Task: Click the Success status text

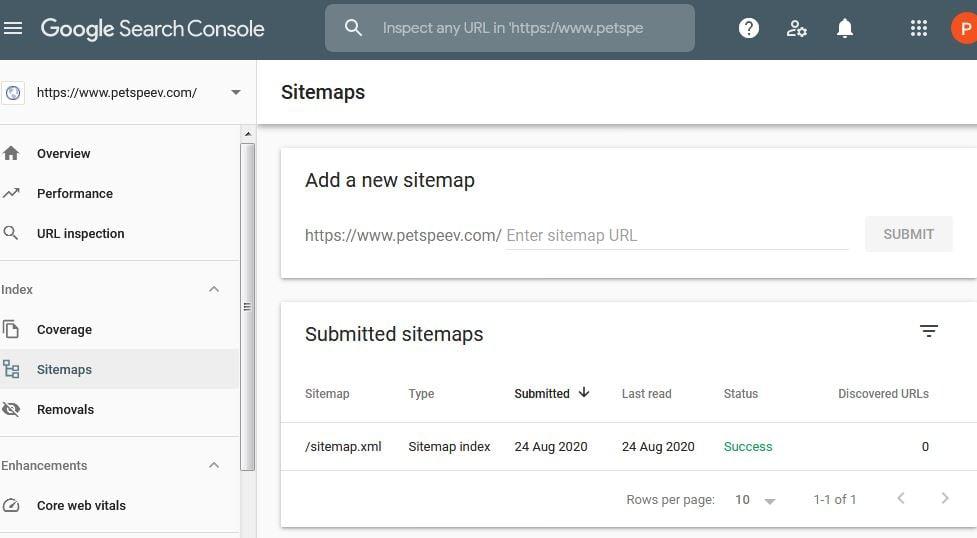Action: pos(748,447)
